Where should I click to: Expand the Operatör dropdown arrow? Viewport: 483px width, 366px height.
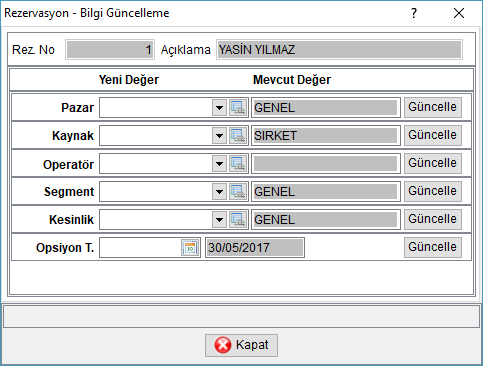coord(219,164)
